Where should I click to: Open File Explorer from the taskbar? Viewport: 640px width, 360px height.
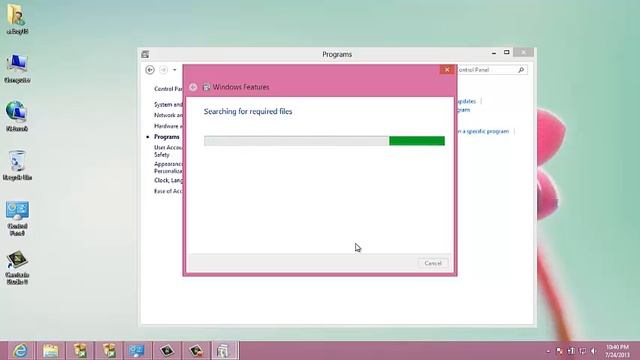[50, 351]
